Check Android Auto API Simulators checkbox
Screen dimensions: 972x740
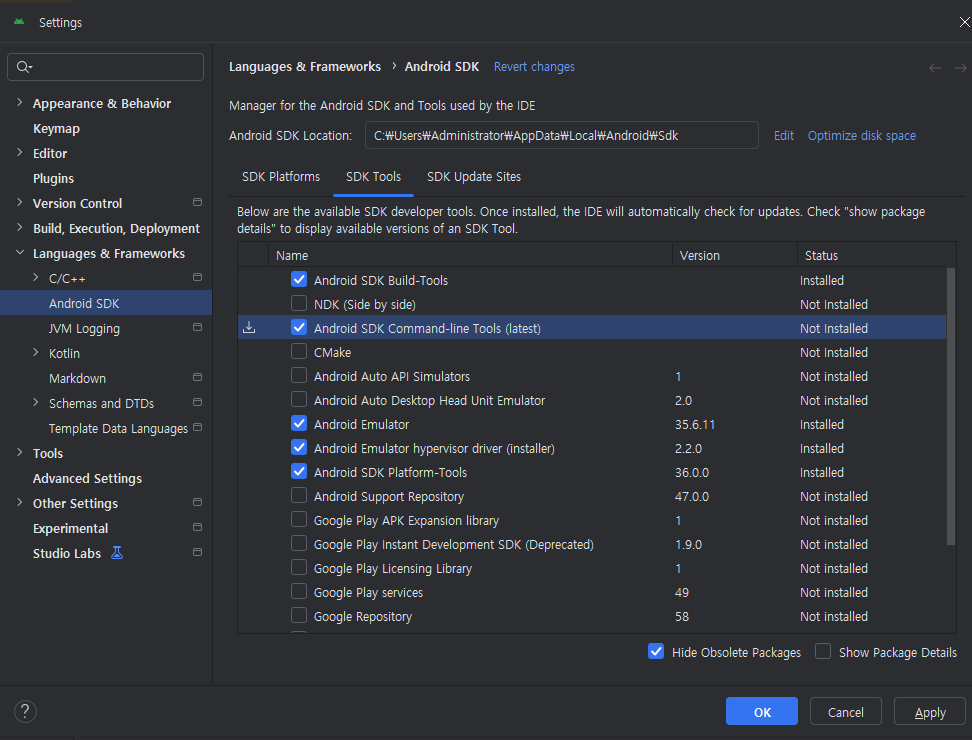pyautogui.click(x=299, y=376)
